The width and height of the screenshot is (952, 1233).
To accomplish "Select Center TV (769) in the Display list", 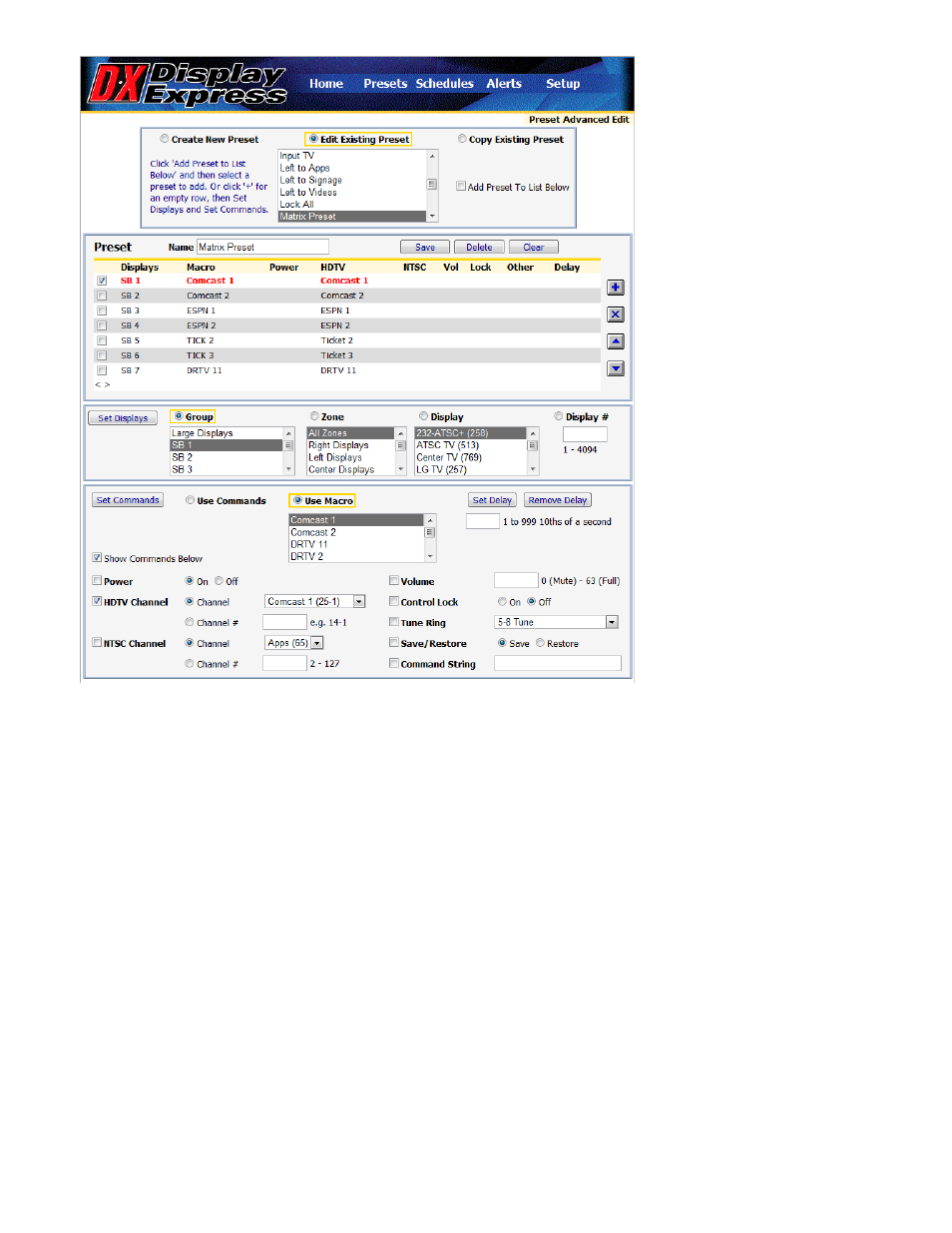I will (x=470, y=457).
